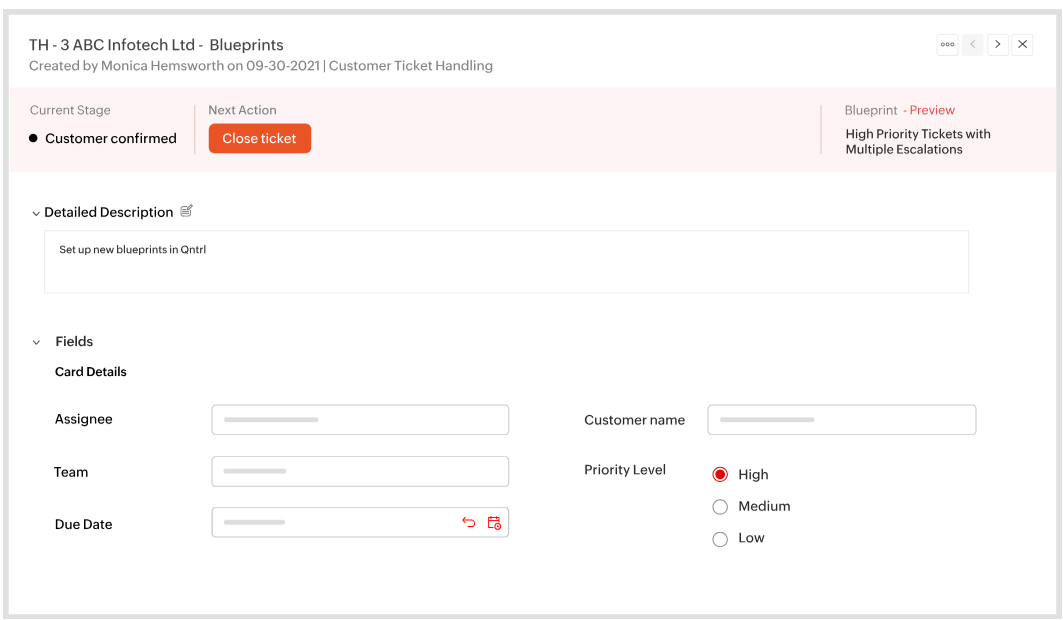
Task: Click the Customer confirmed stage label
Action: coord(111,138)
